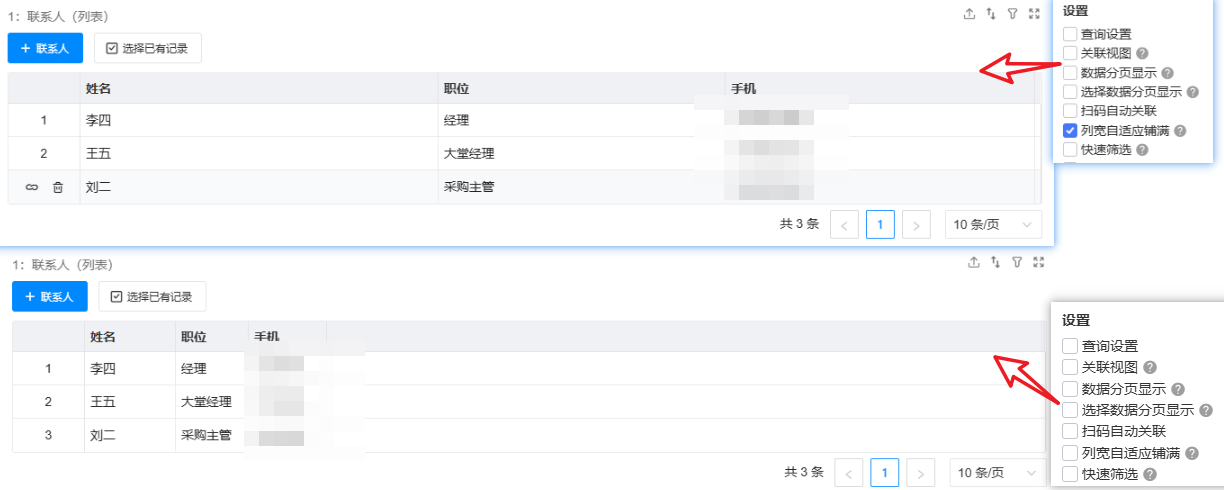
Task: Click the blue + 联系人 button in the top panel
Action: tap(44, 48)
